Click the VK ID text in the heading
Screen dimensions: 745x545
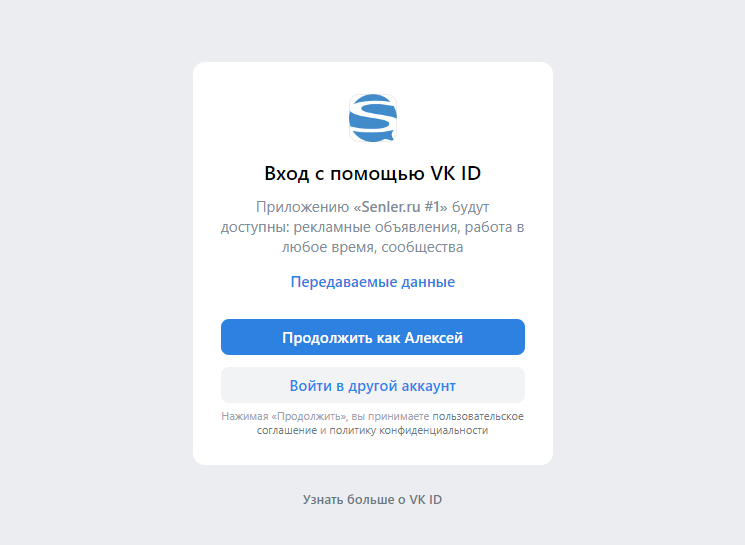[456, 173]
